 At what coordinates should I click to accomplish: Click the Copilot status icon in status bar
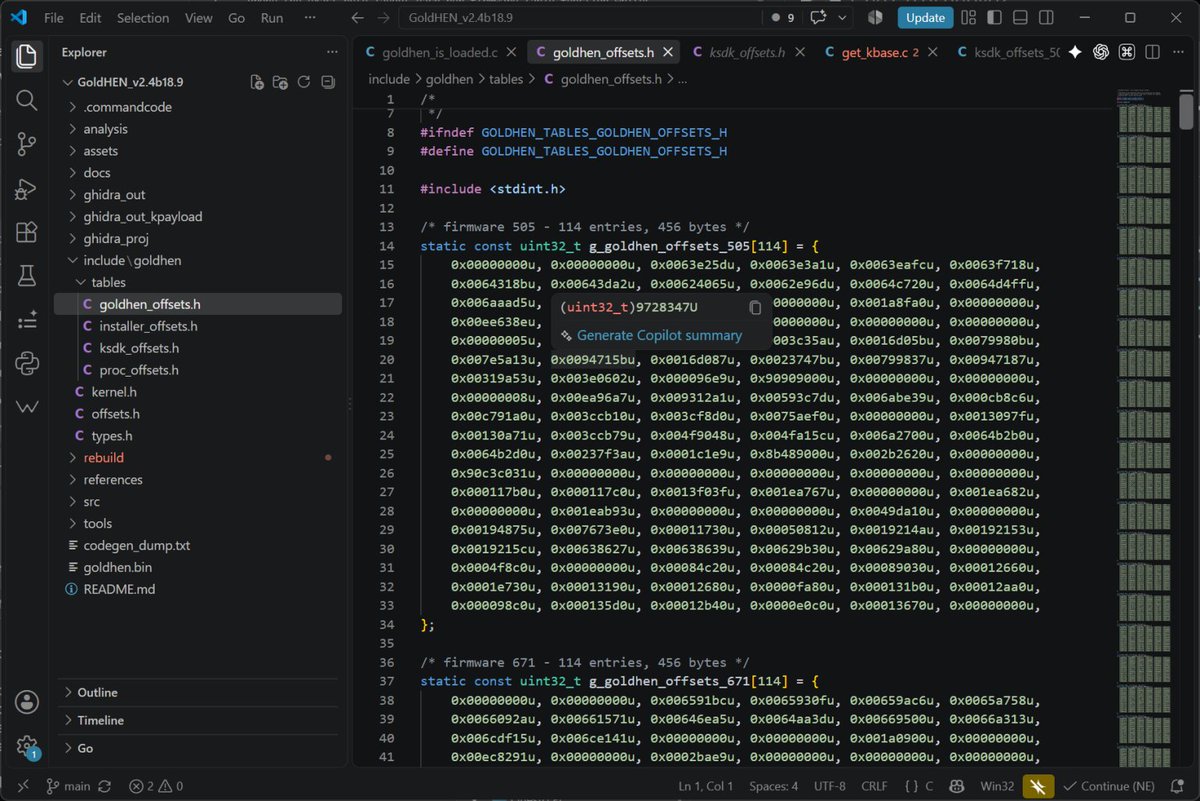click(955, 786)
